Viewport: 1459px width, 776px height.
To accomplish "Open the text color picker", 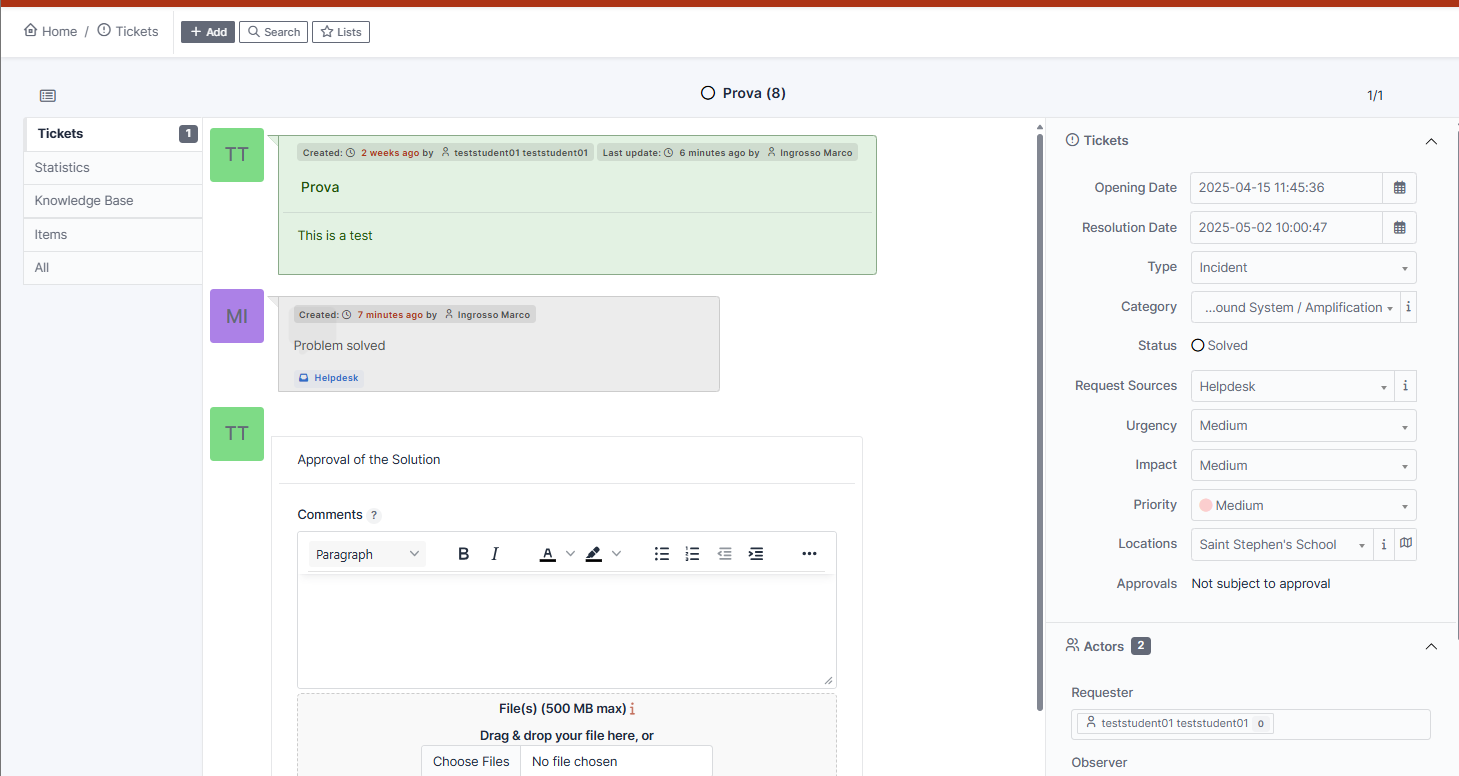I will [570, 554].
